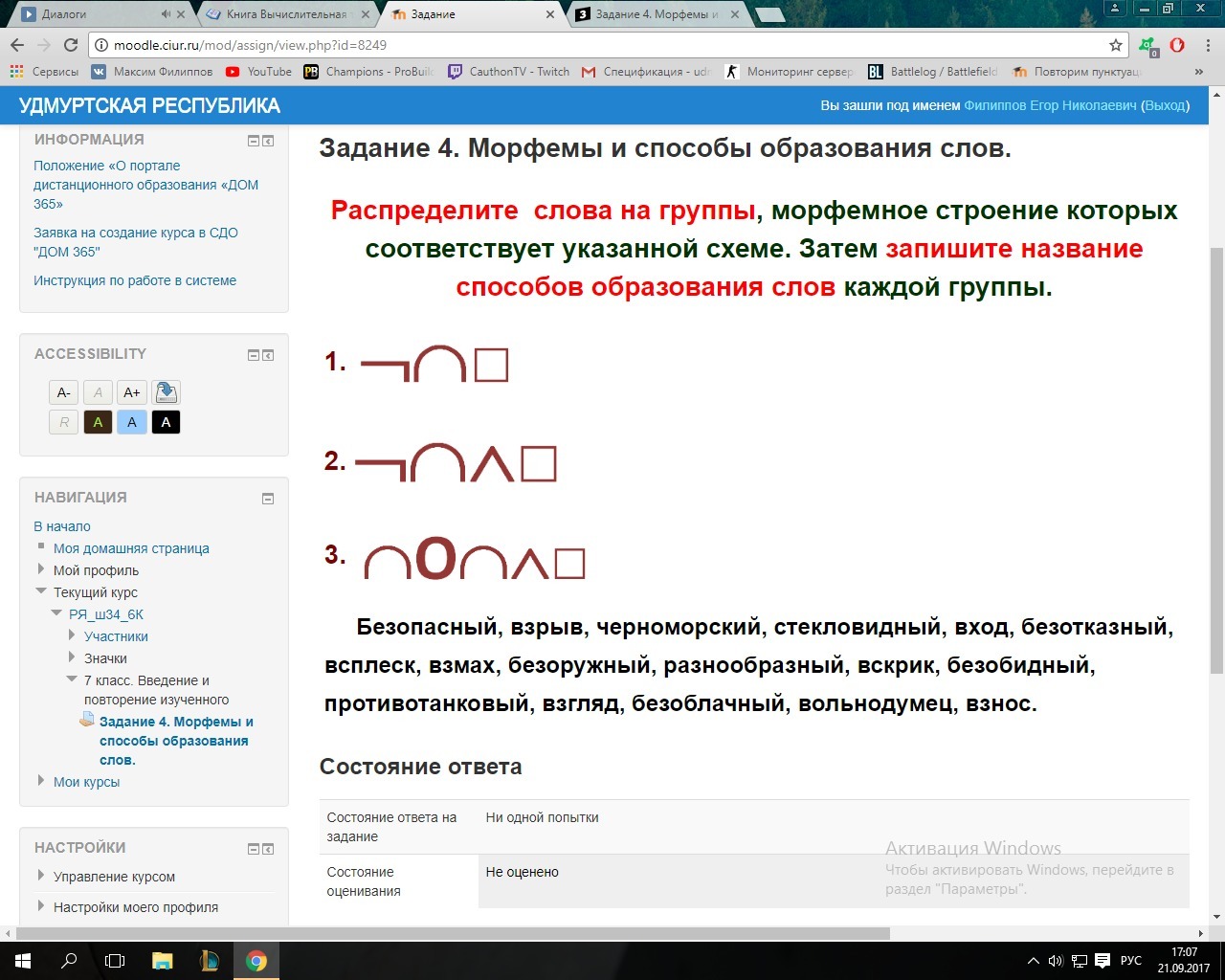This screenshot has height=980, width=1225.
Task: Apply the light blue color scheme swatch
Action: coord(132,422)
